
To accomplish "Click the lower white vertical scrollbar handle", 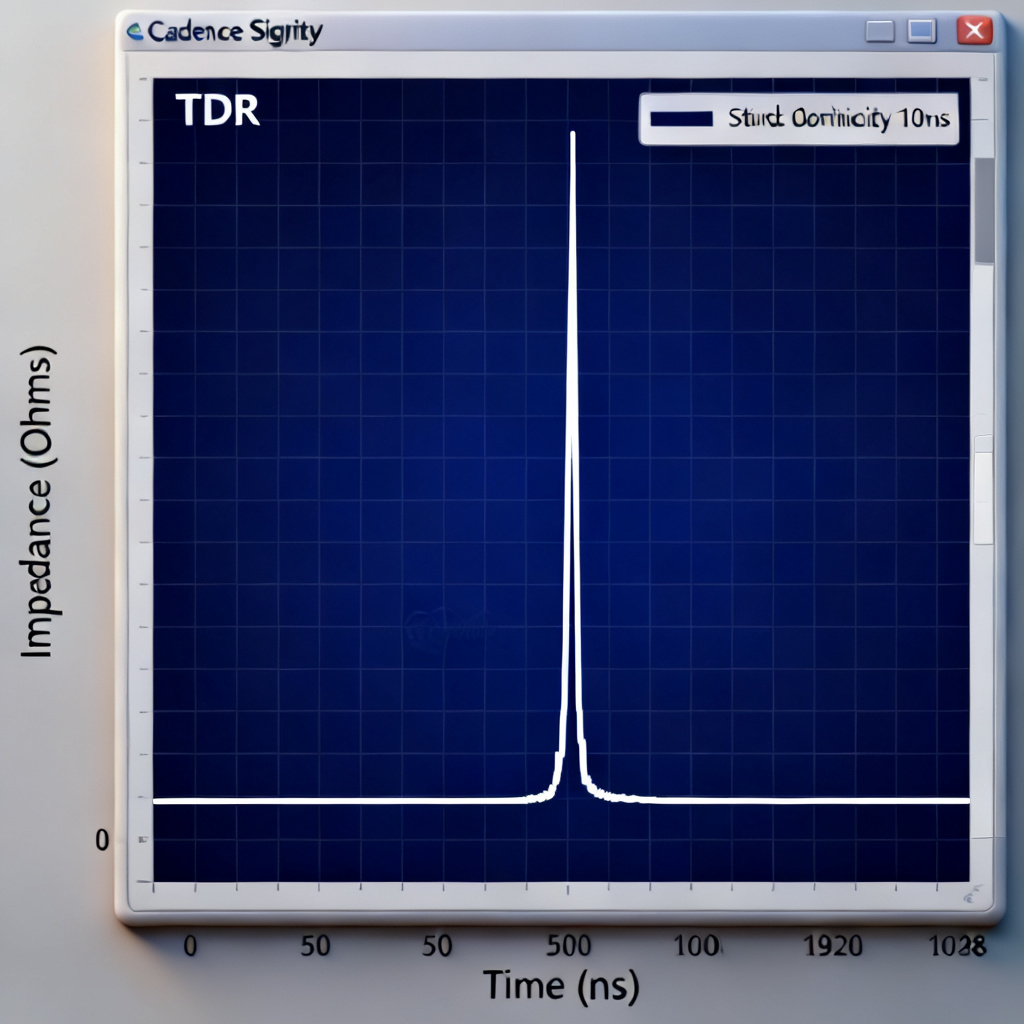I will coord(983,490).
